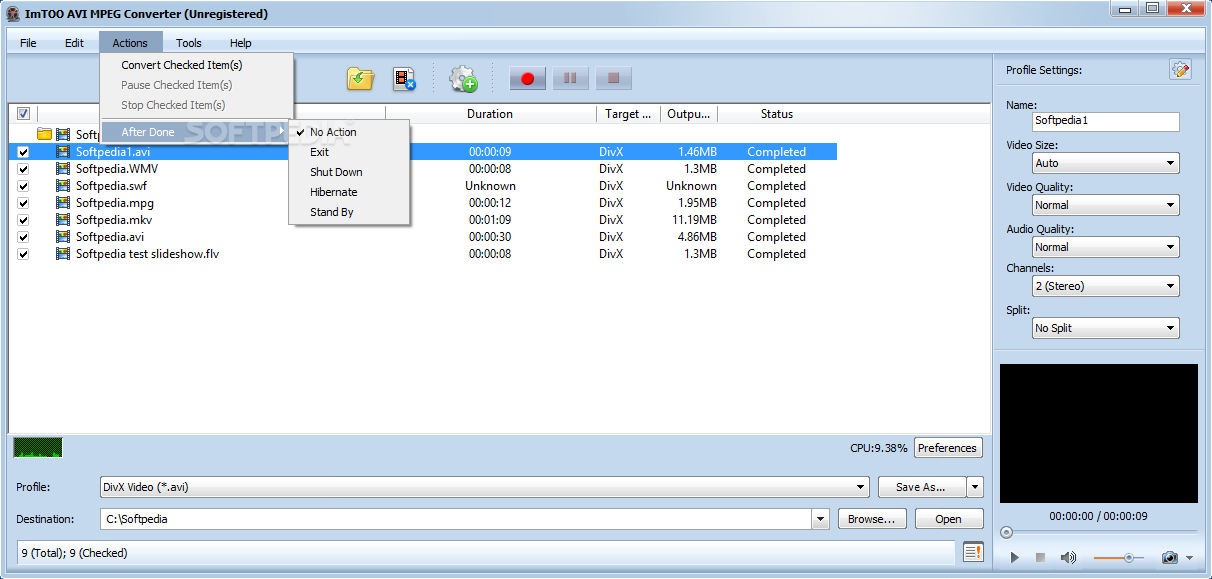1212x579 pixels.
Task: Start converting with the red record button
Action: tap(528, 78)
